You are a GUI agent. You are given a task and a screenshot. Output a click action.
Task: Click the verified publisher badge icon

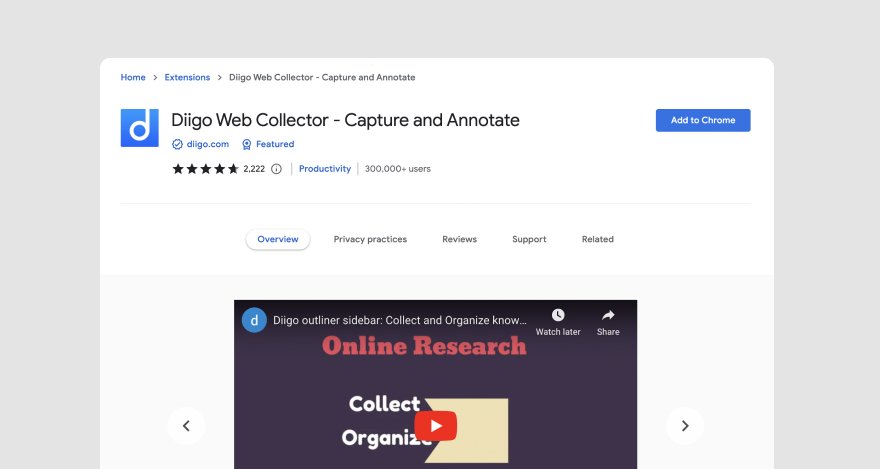(177, 144)
